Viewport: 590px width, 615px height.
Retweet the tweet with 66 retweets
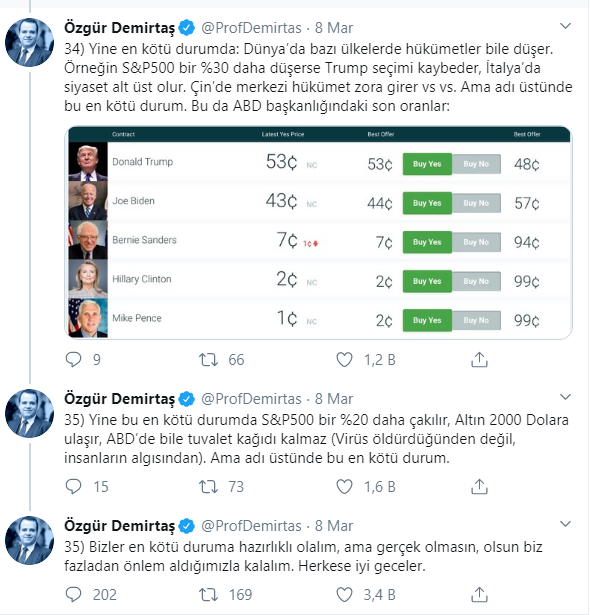tap(208, 359)
